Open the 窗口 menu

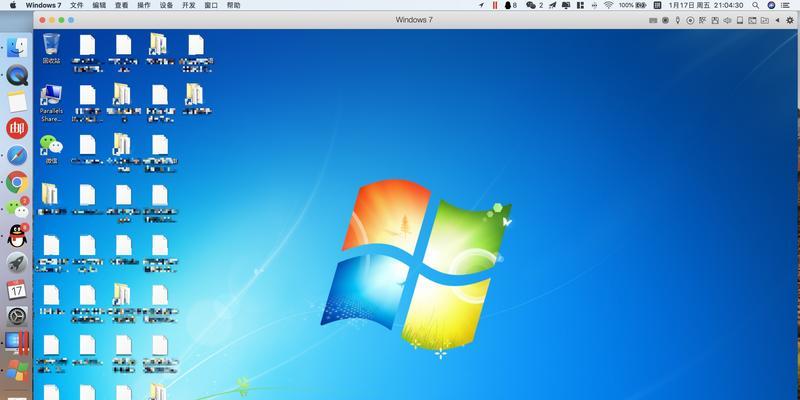[211, 5]
